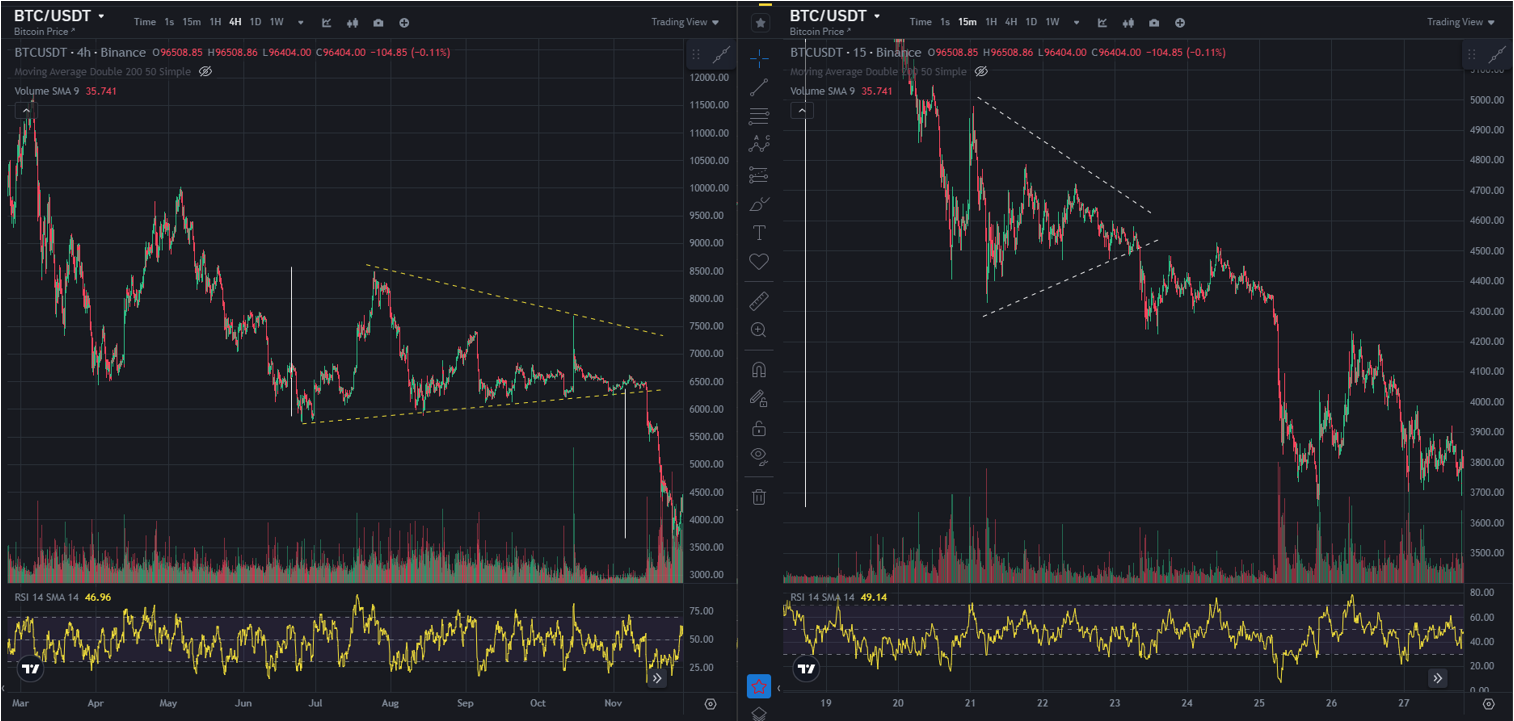Open candle chart type in right chart toolbar

pyautogui.click(x=1128, y=22)
